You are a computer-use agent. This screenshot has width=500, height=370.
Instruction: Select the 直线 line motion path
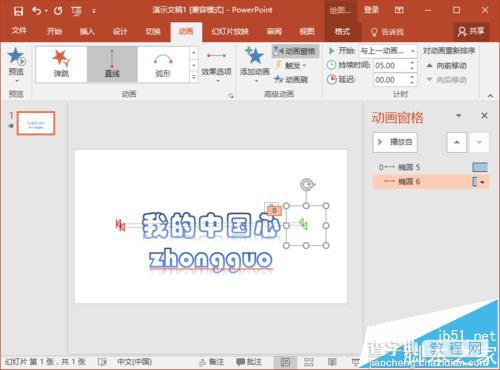coord(112,64)
